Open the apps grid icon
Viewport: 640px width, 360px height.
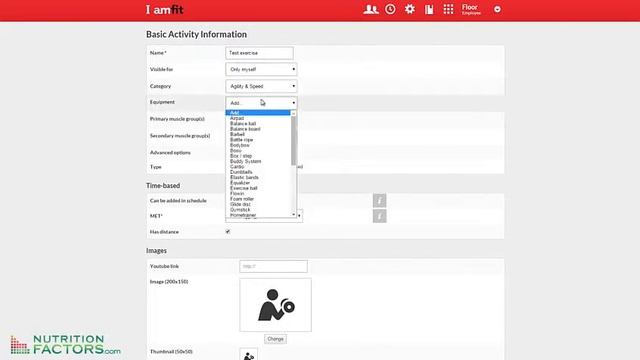(x=448, y=9)
